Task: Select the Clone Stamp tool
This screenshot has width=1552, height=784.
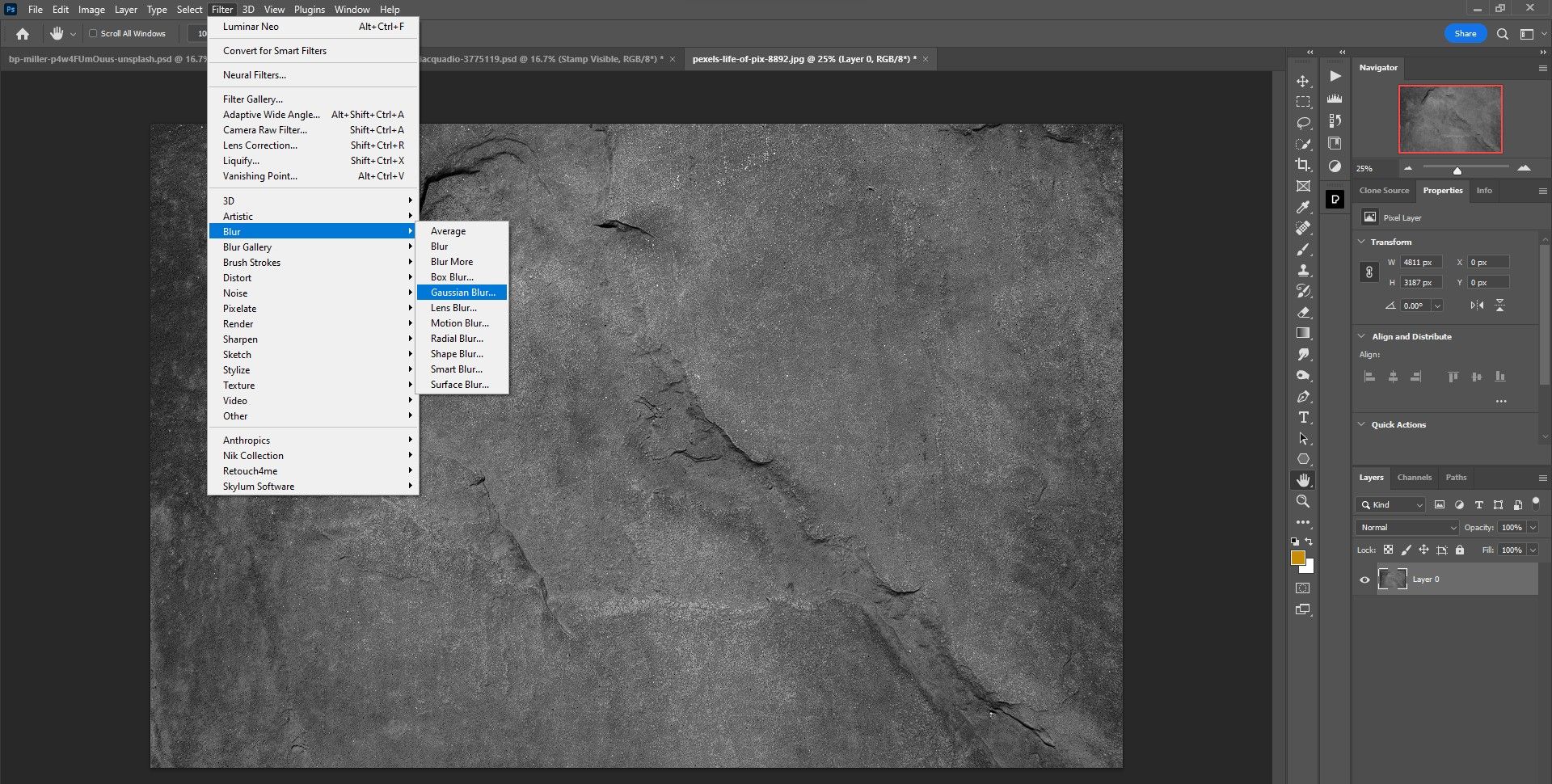Action: pos(1303,271)
